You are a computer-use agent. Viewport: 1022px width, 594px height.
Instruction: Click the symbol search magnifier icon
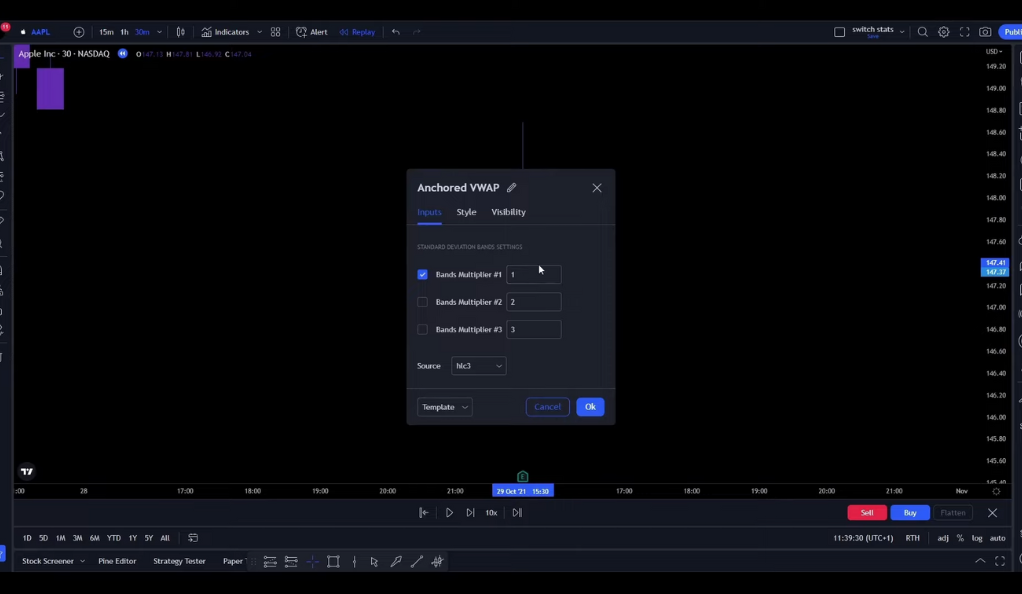tap(922, 32)
